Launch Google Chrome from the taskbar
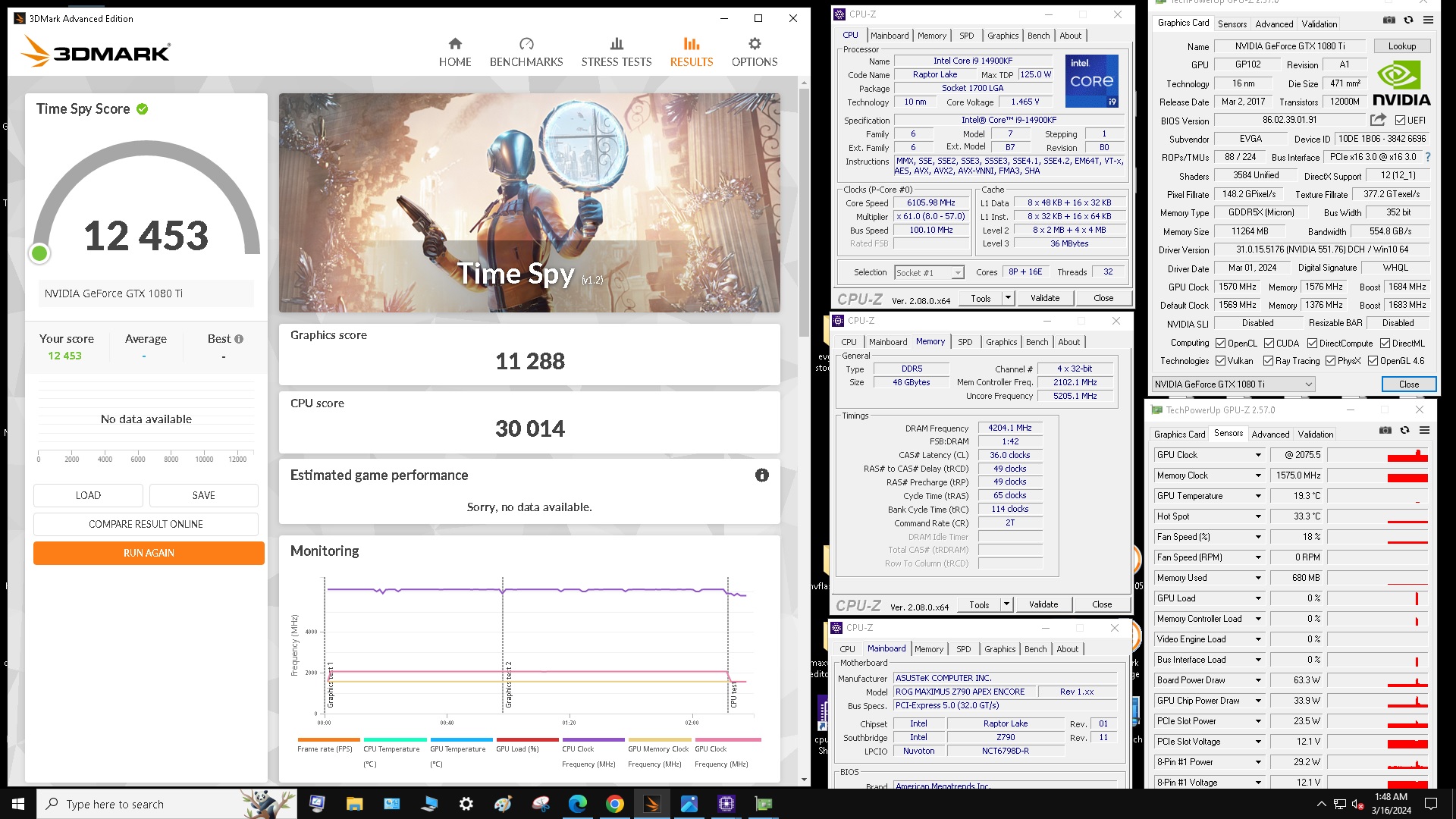This screenshot has width=1456, height=819. click(614, 804)
